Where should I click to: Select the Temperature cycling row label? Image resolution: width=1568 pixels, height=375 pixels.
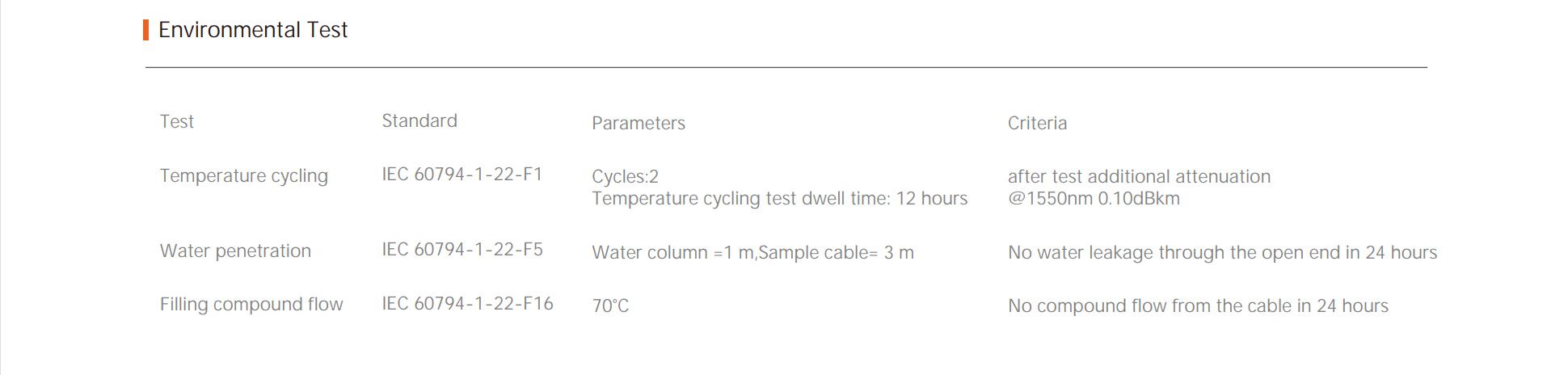click(x=243, y=176)
